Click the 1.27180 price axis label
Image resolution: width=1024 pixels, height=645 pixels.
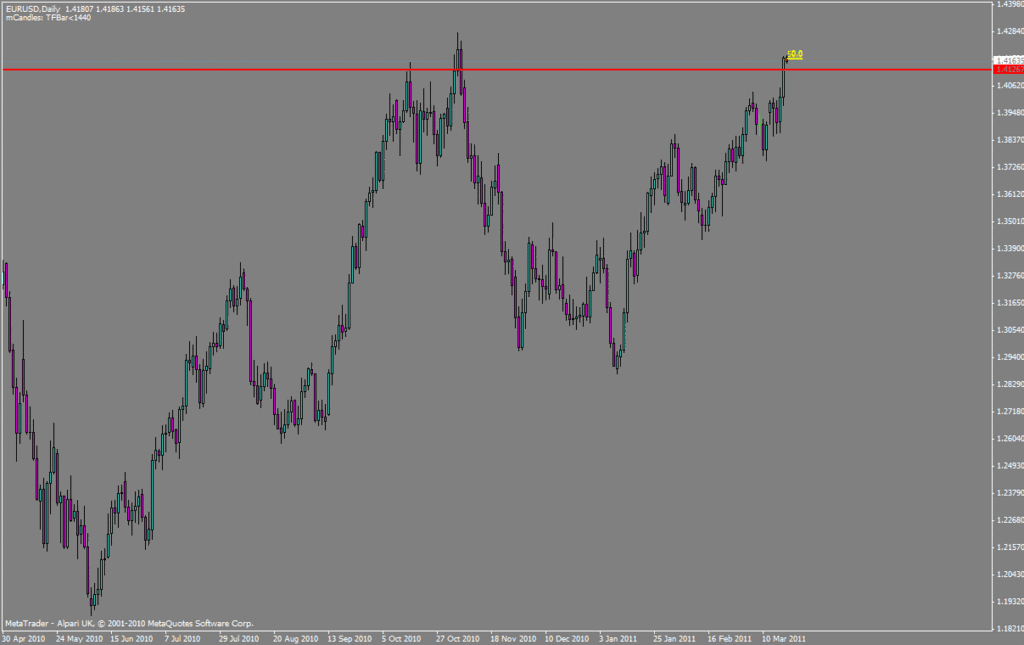click(1010, 411)
